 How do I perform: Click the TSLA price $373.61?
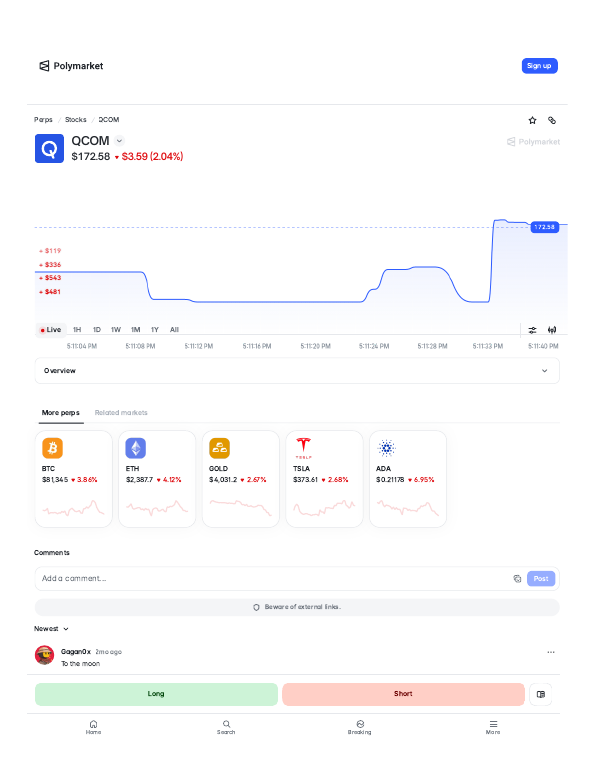click(305, 480)
